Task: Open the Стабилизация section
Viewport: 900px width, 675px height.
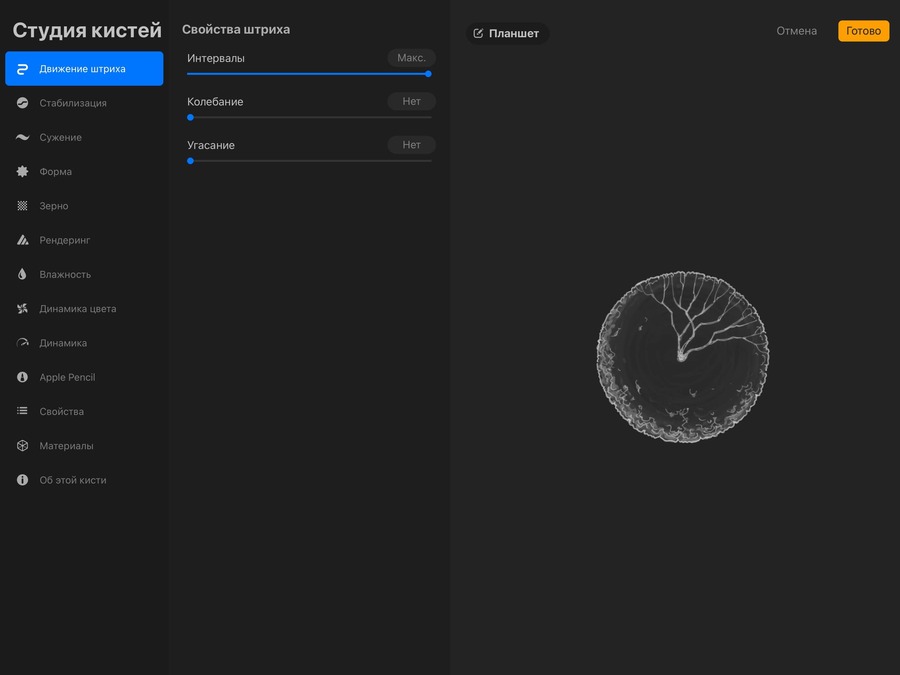Action: point(84,103)
